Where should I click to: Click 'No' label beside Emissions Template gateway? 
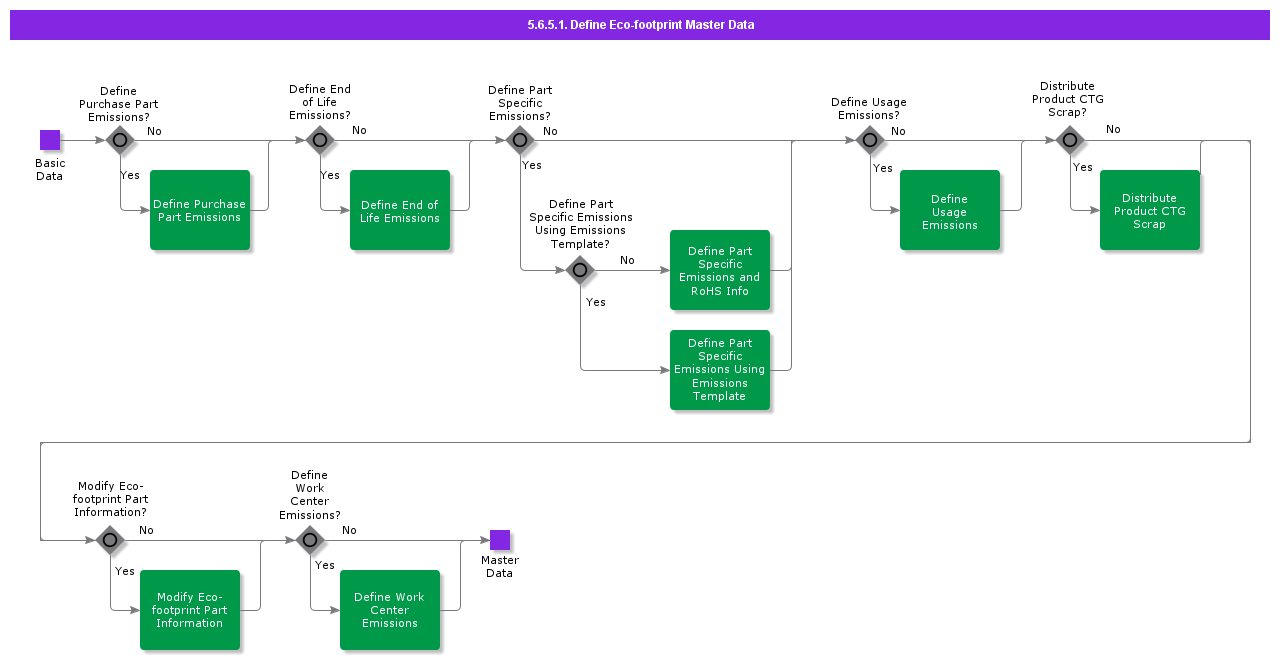tap(627, 260)
